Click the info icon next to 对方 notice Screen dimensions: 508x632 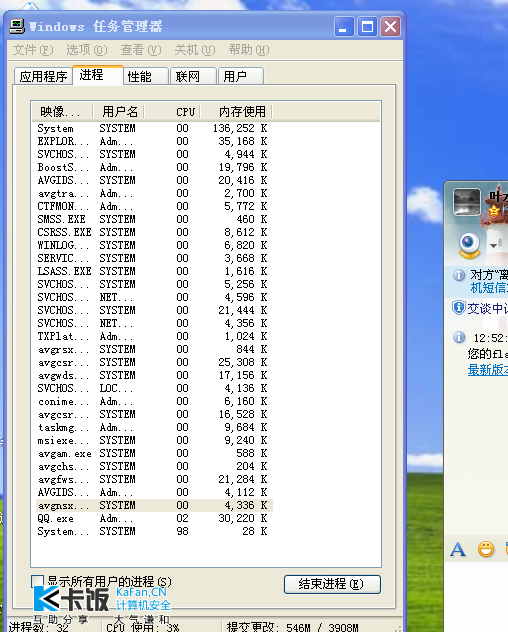coord(459,275)
